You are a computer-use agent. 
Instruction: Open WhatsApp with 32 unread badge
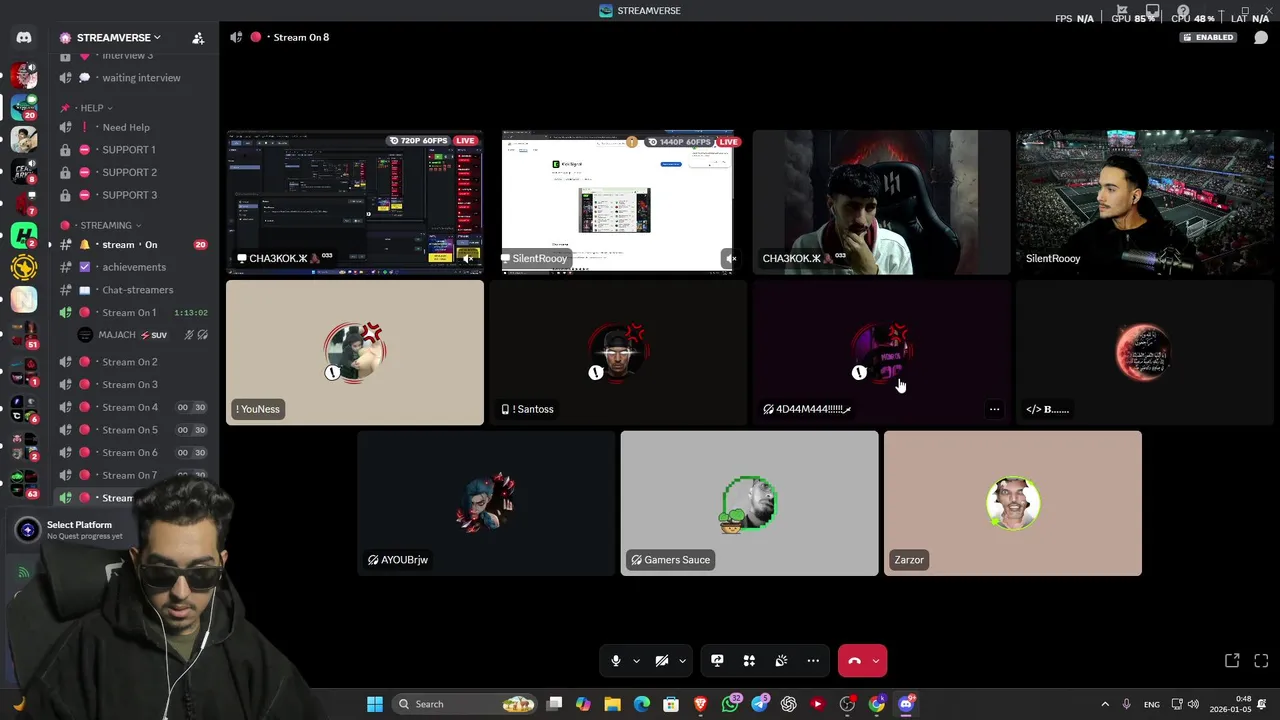click(731, 704)
